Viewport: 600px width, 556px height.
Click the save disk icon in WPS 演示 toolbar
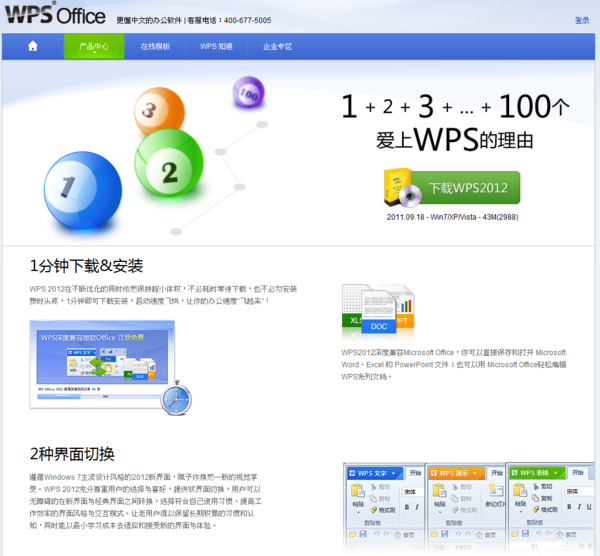click(445, 534)
